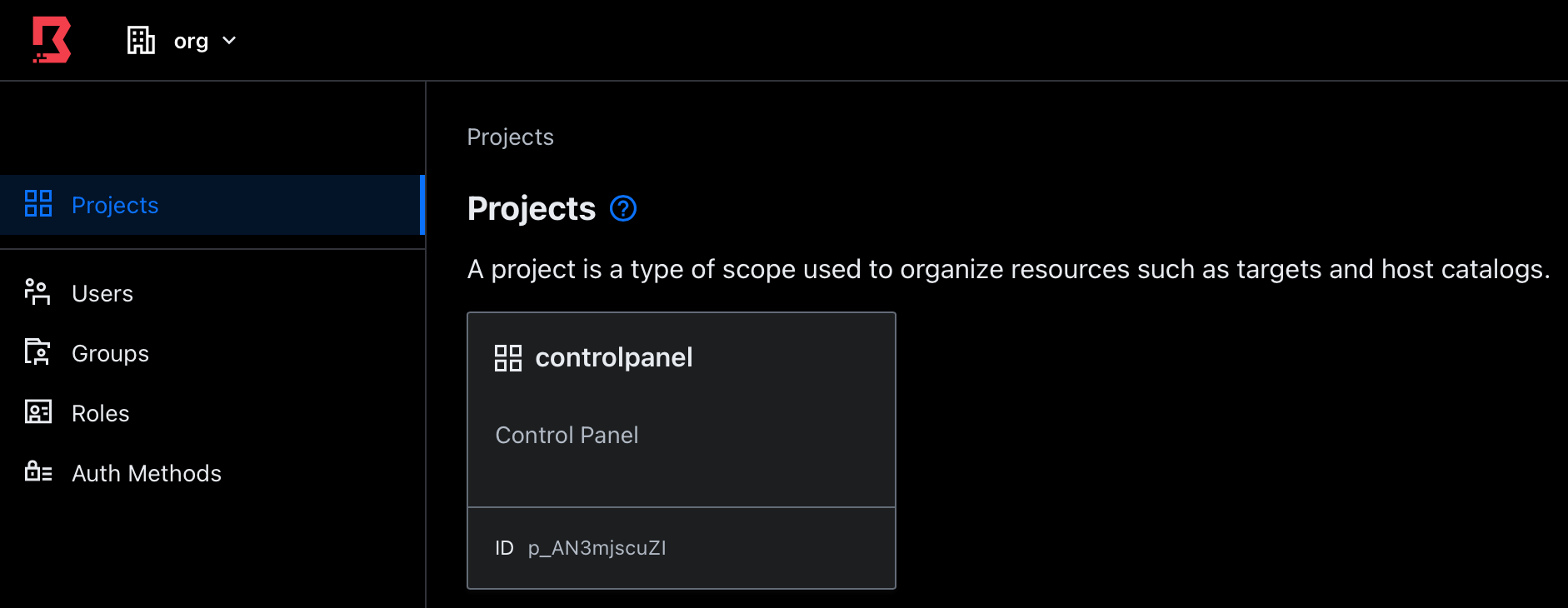Click the Roles badge icon in sidebar
This screenshot has width=1568, height=608.
coord(37,412)
